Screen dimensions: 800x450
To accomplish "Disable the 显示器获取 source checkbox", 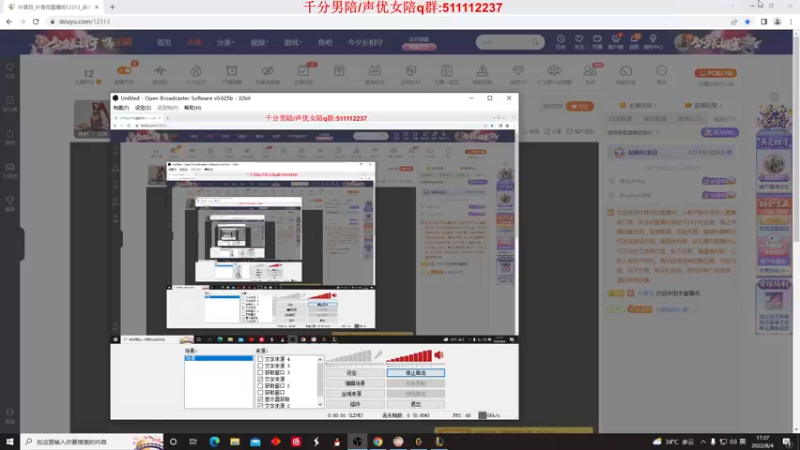I will point(261,399).
